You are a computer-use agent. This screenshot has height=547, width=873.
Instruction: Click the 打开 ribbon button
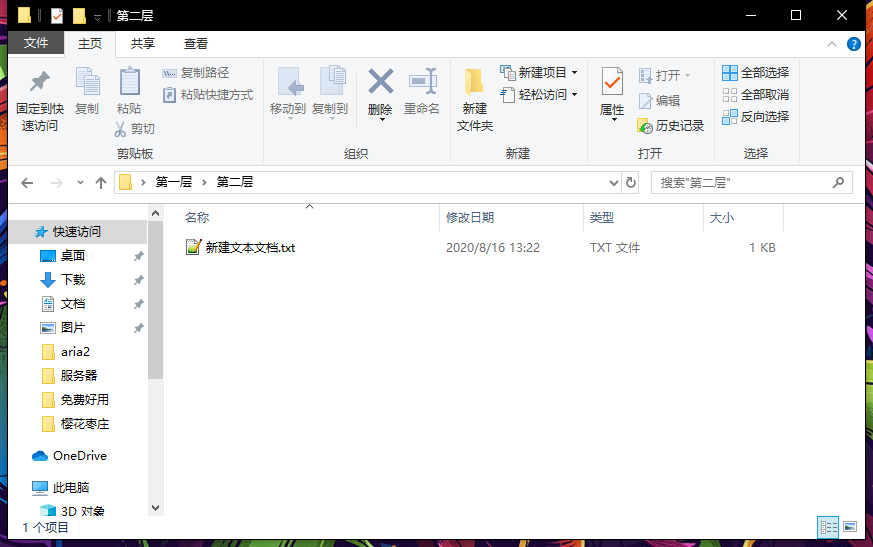[665, 75]
